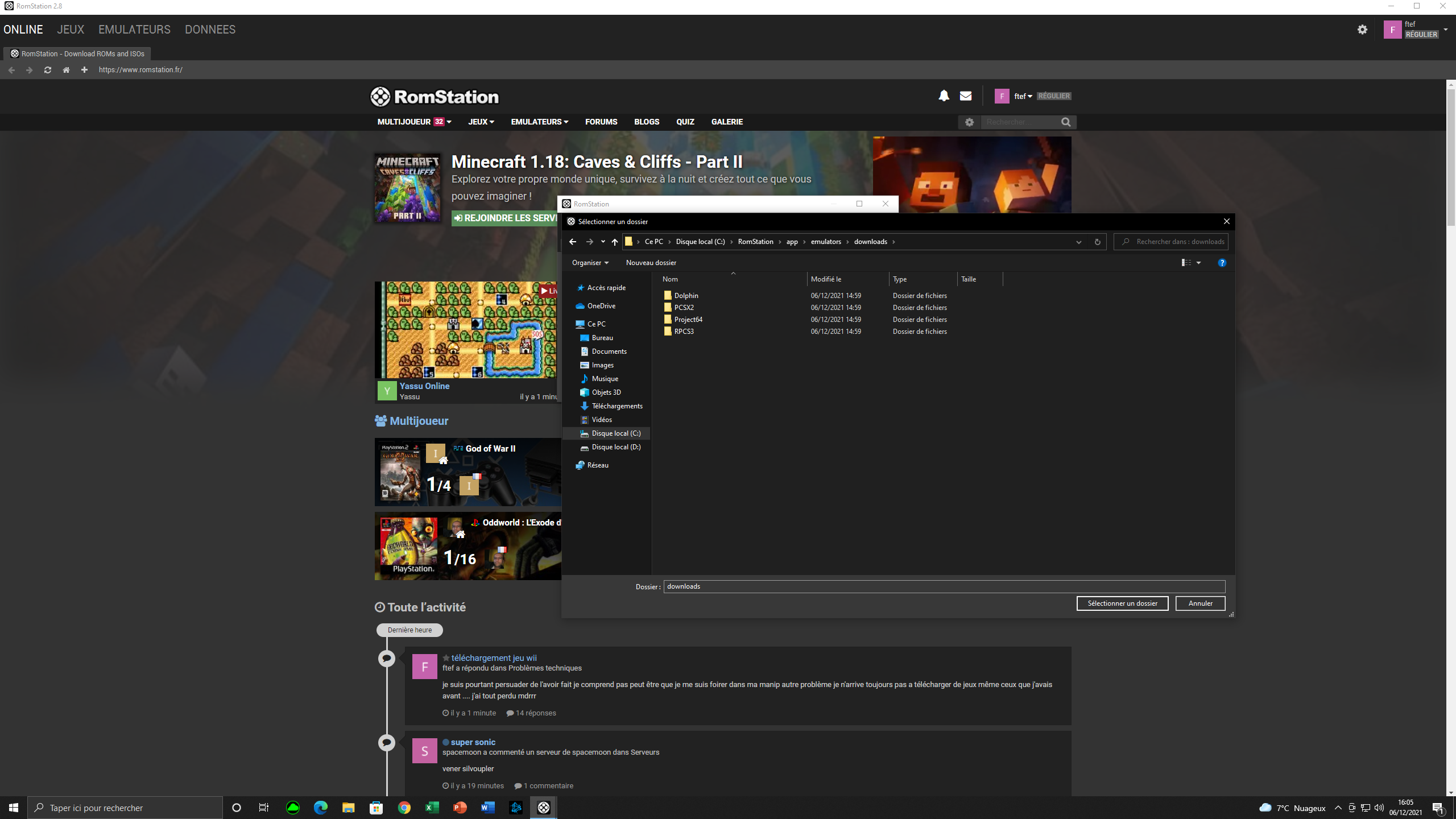1456x819 pixels.
Task: Click REJOINDRE LES SERVEURS button
Action: coord(506,218)
